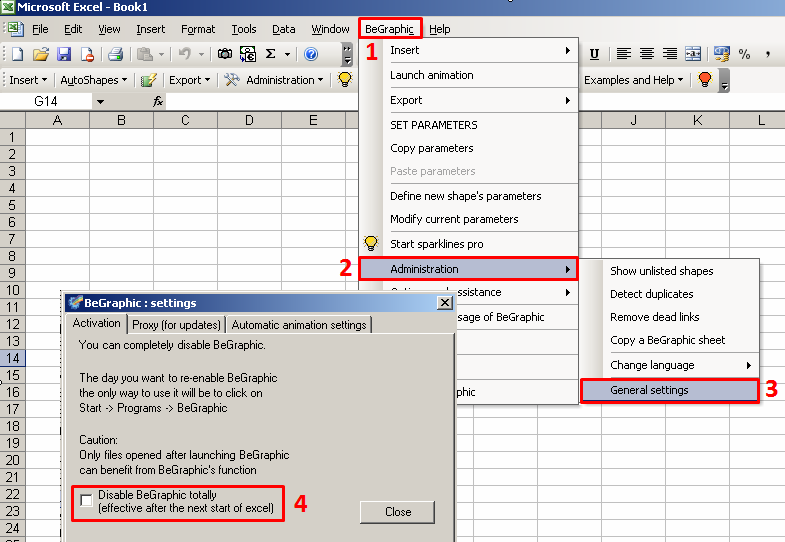Screen dimensions: 785x542
Task: Click the orange light bulb icon
Action: click(704, 80)
